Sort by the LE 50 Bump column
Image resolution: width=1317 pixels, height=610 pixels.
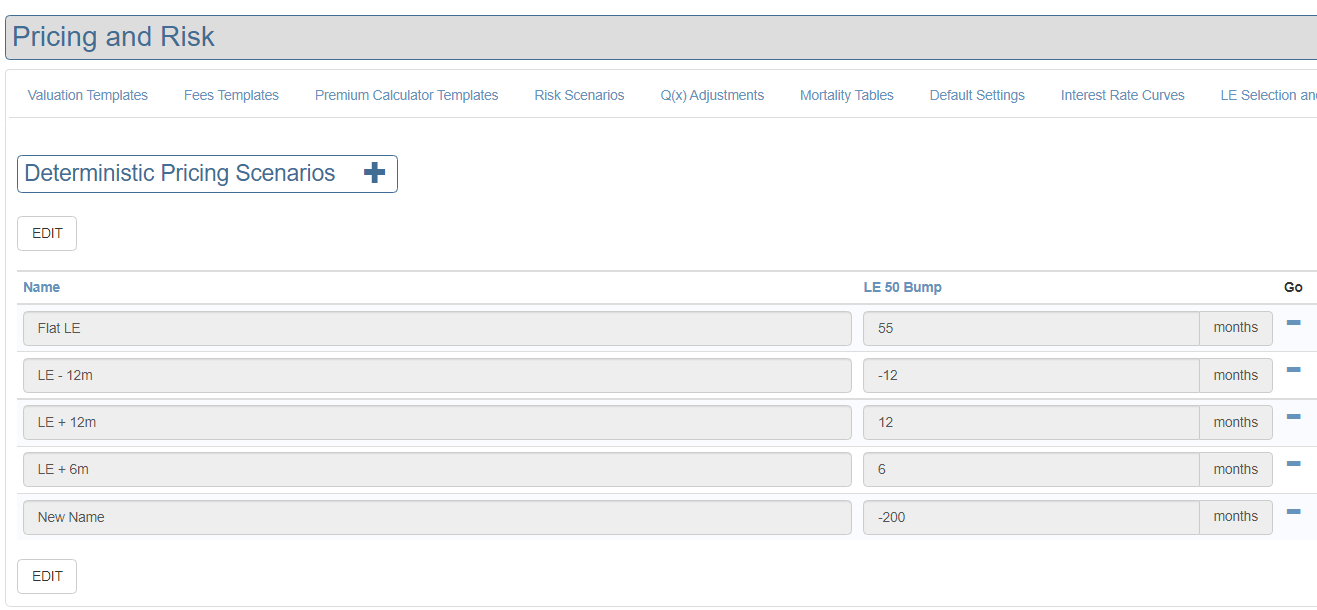tap(902, 287)
